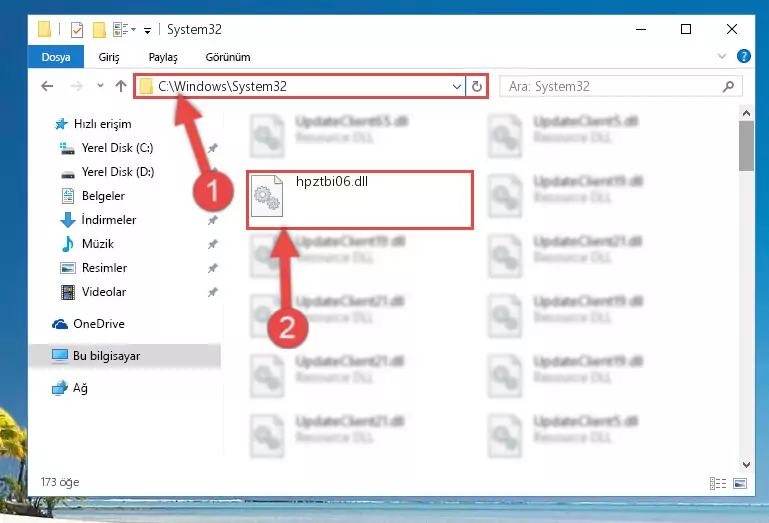Go forward with the right arrow button
Viewport: 769px width, 523px height.
[x=77, y=86]
